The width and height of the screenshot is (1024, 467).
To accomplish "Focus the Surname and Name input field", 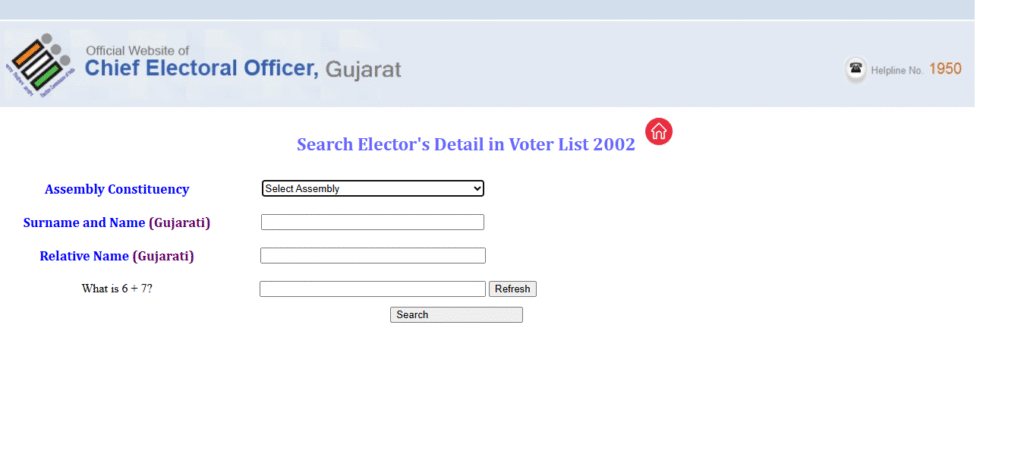I will point(372,222).
